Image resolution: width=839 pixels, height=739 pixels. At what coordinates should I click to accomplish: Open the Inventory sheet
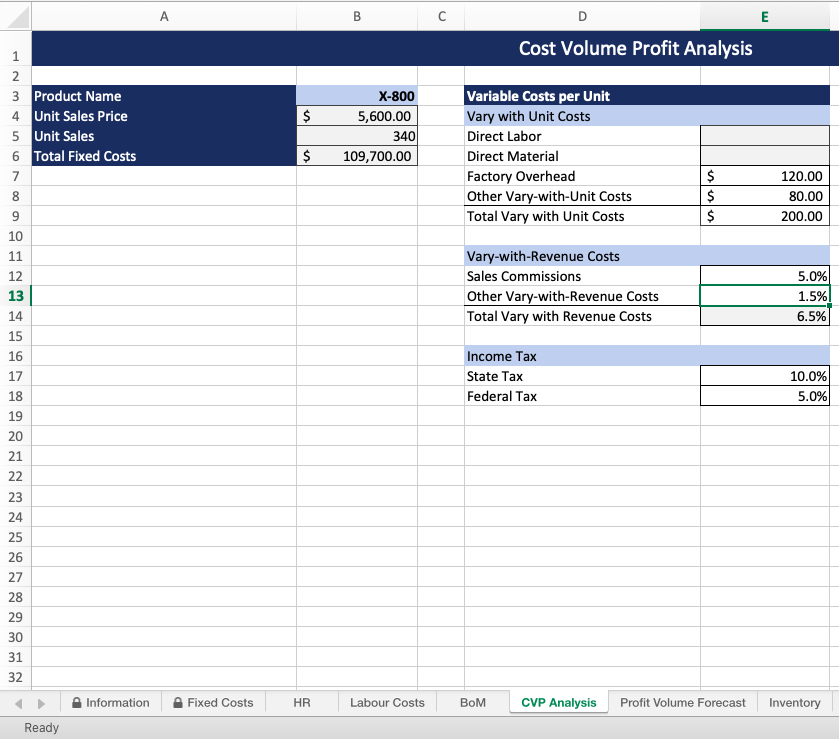794,702
